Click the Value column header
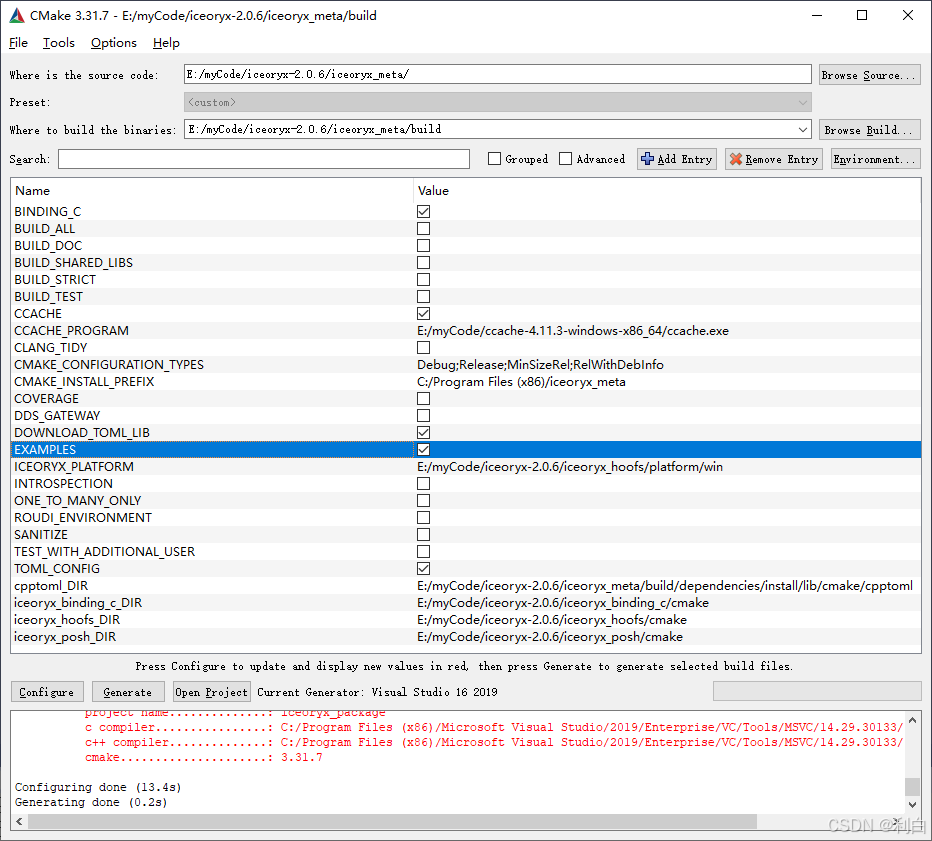The width and height of the screenshot is (932, 841). pyautogui.click(x=667, y=191)
